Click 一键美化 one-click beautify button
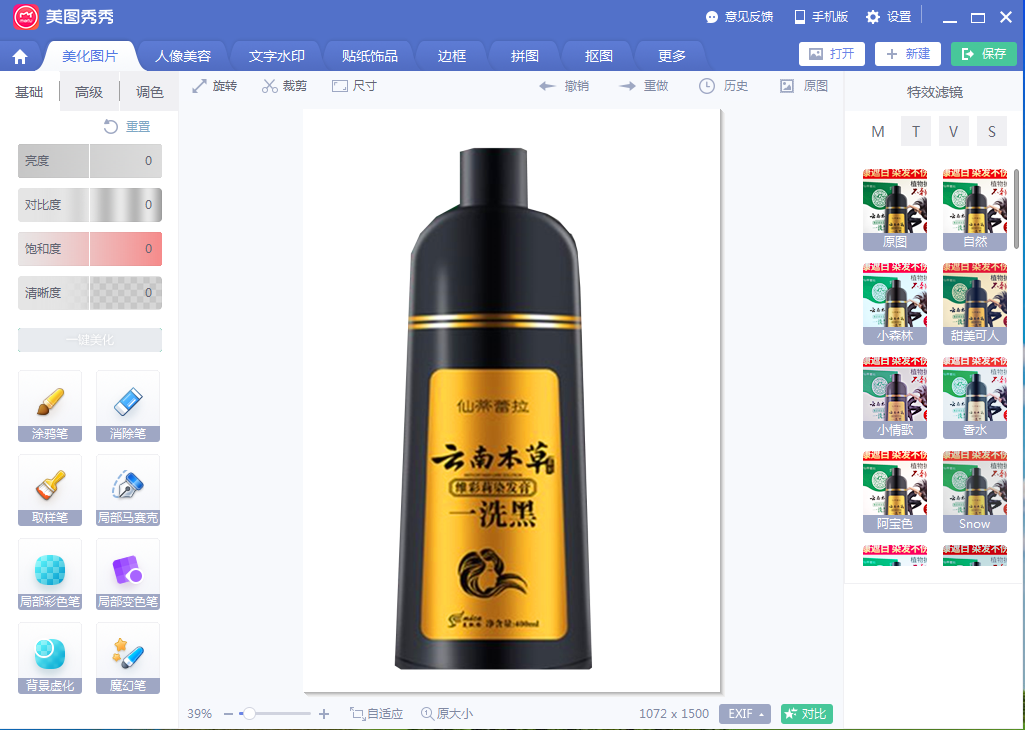1025x730 pixels. pos(90,340)
